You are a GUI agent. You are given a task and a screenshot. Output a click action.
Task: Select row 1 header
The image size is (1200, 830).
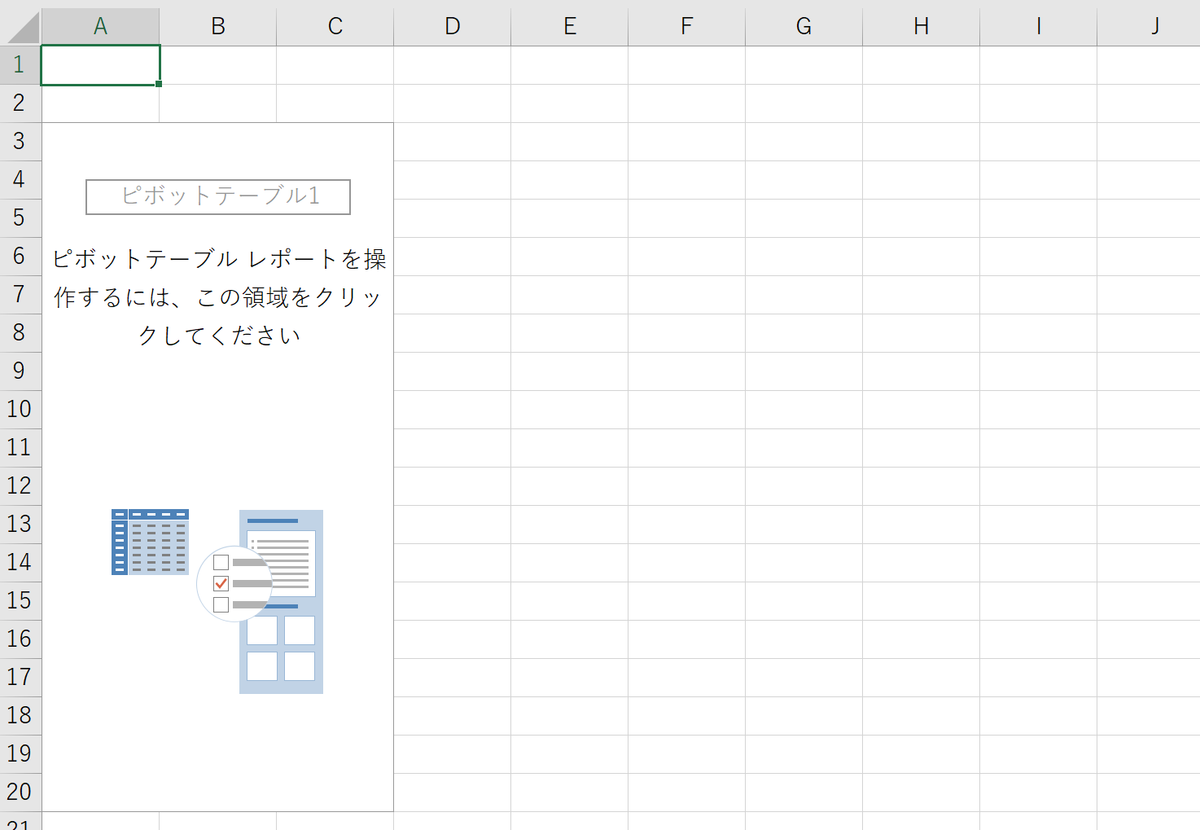[x=20, y=65]
